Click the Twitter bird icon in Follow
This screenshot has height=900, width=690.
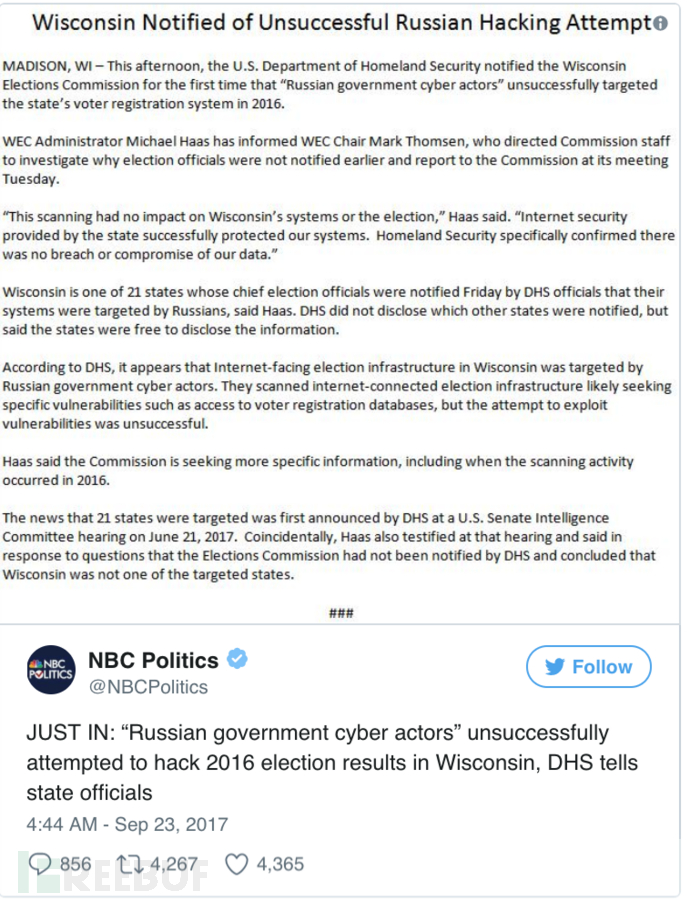(x=555, y=666)
